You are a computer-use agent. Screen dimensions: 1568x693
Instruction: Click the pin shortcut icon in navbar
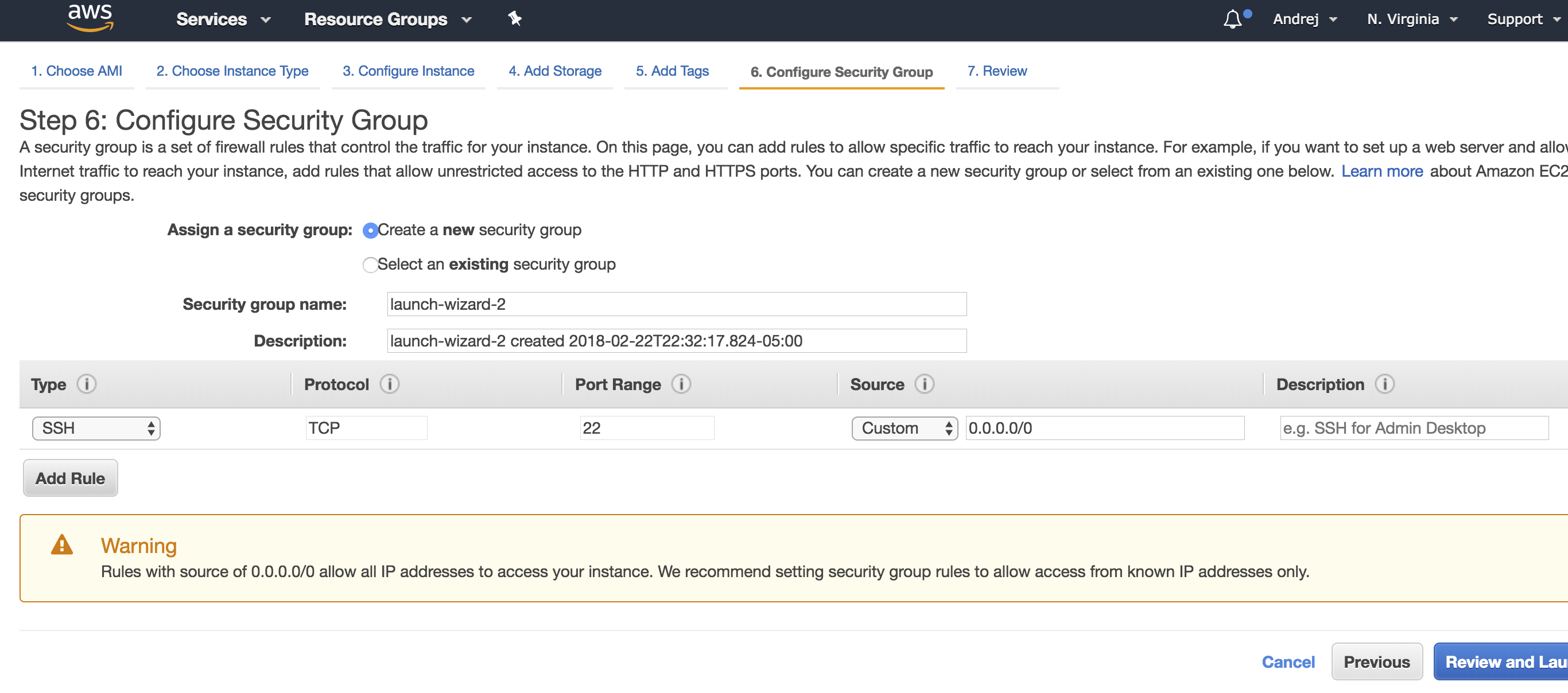[515, 19]
